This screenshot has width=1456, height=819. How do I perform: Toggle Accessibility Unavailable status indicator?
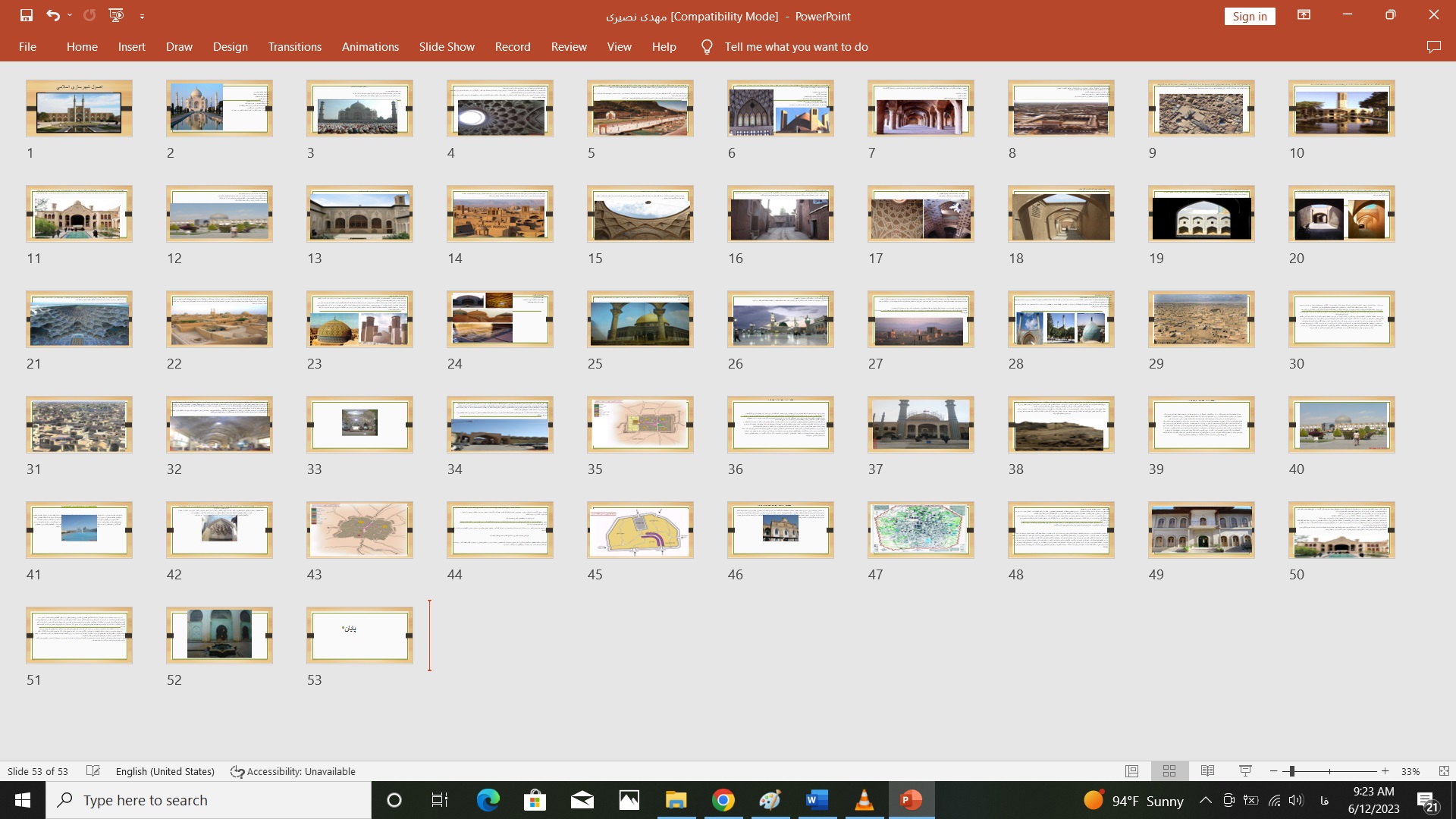pyautogui.click(x=293, y=771)
